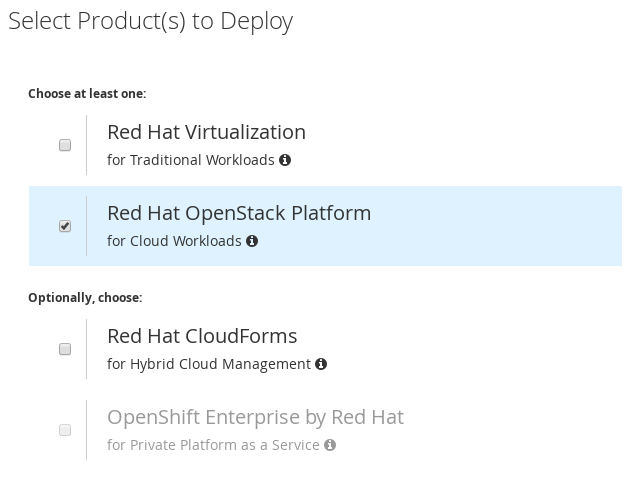
Task: Click info icon next to Traditional Workloads
Action: click(x=285, y=160)
